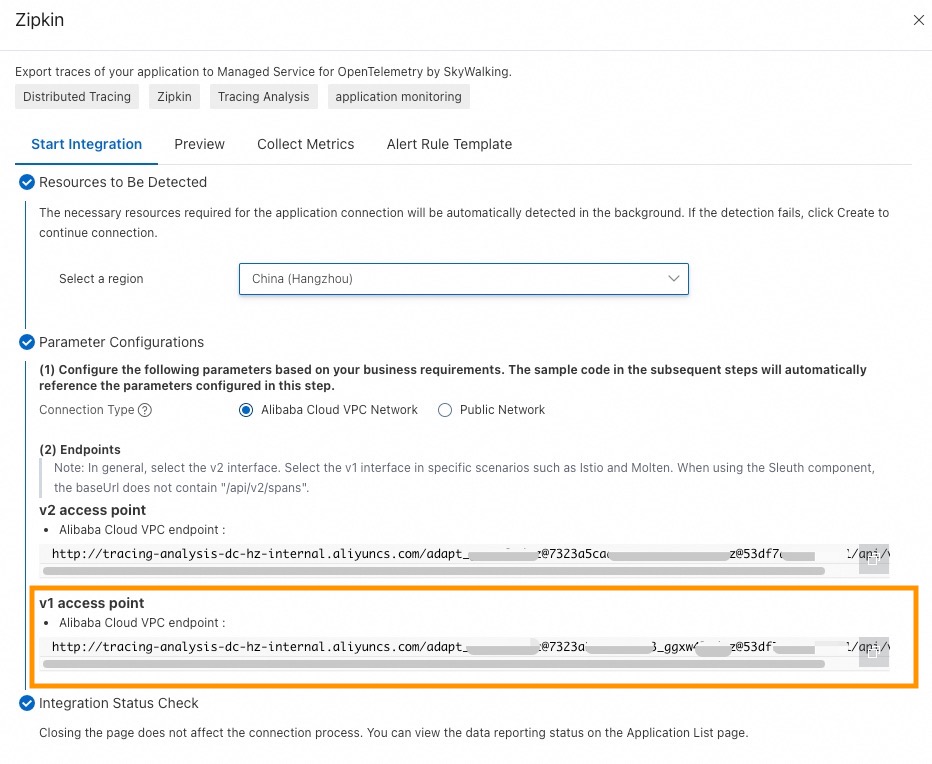Click the Connection Type help icon

pos(145,410)
